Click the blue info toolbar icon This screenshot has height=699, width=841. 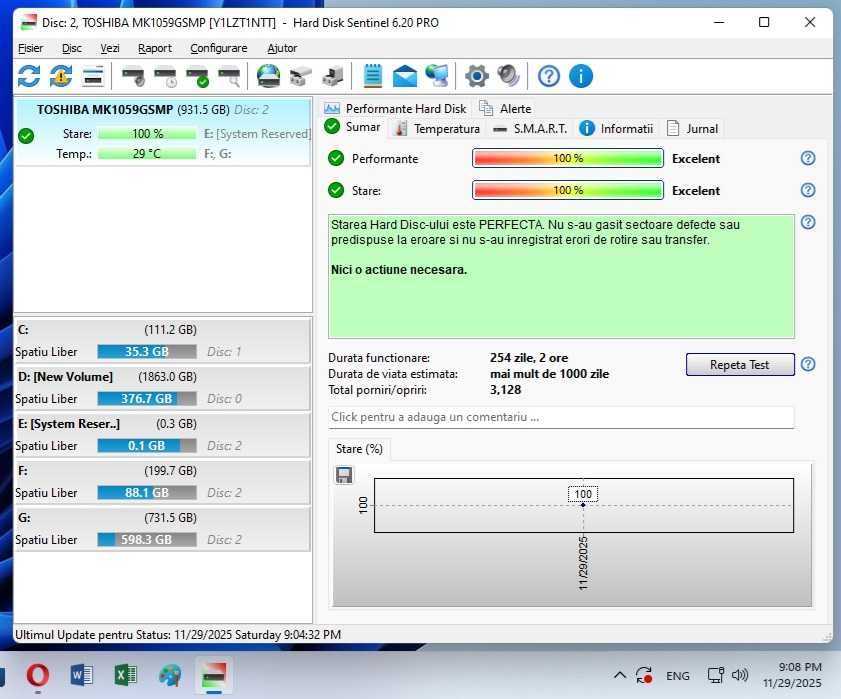[x=581, y=76]
